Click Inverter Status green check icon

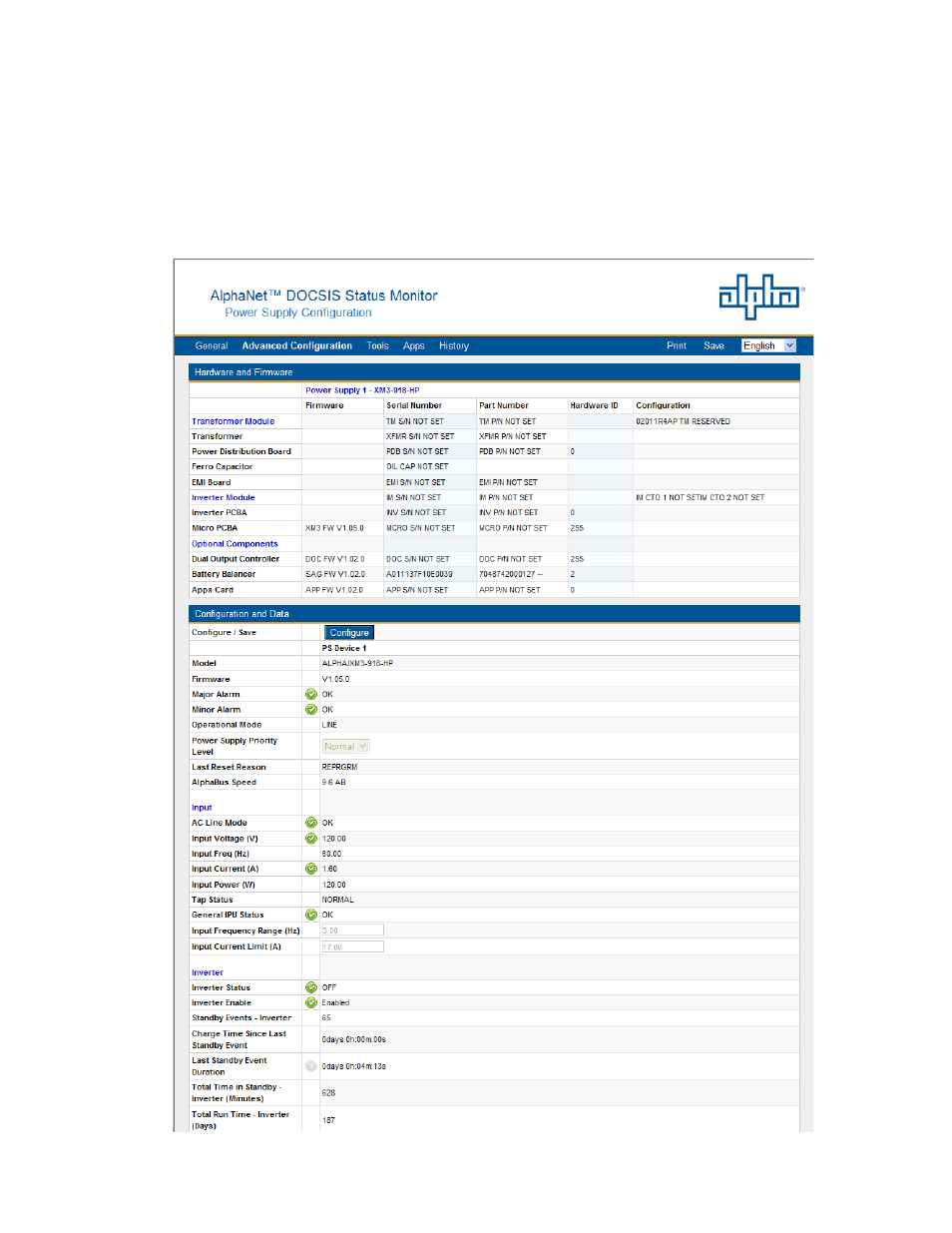[311, 987]
